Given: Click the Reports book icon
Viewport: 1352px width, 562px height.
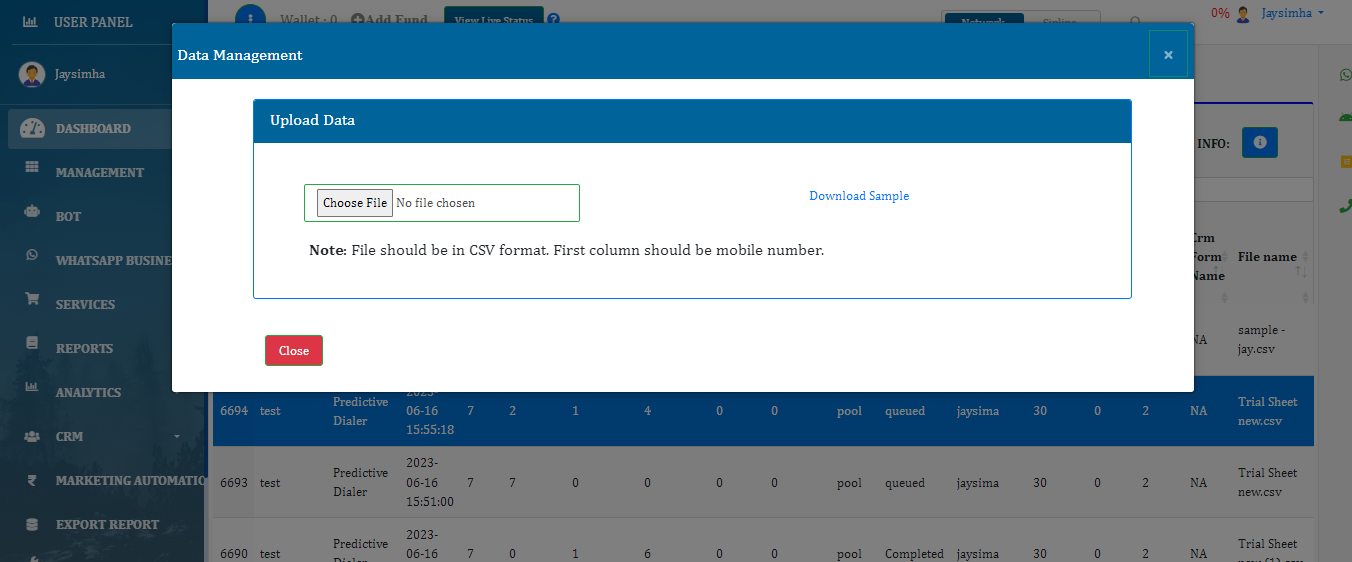Looking at the screenshot, I should 32,347.
